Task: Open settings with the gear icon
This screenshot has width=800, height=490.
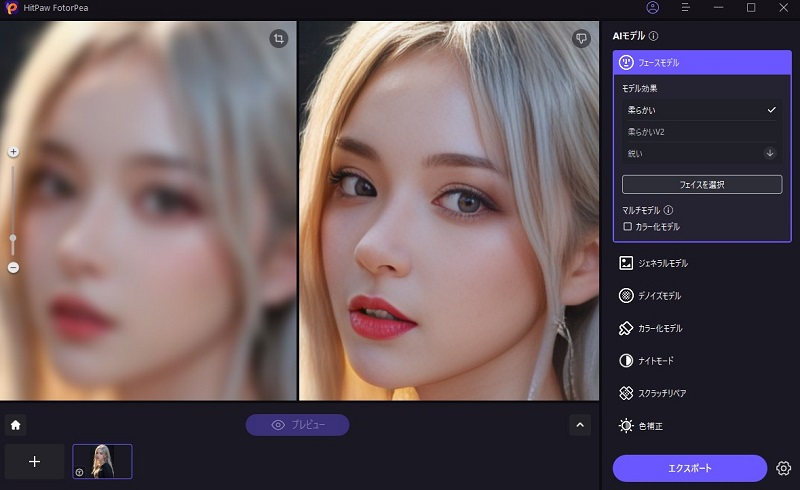Action: tap(784, 468)
